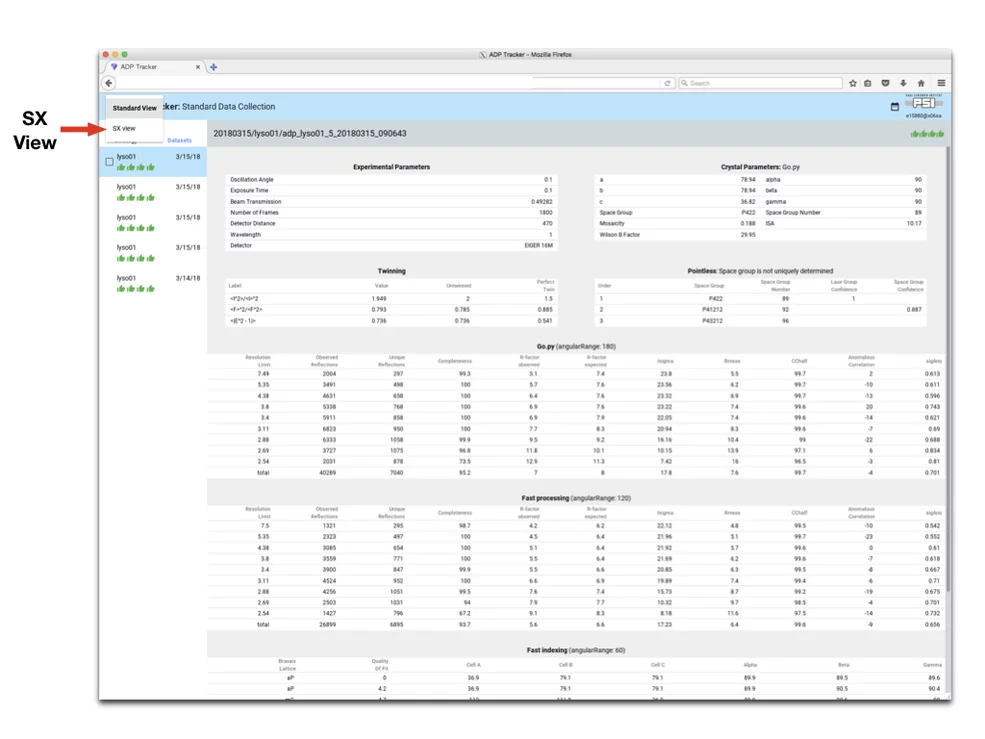The image size is (985, 739).
Task: Click Fast processing total reflections 26899
Action: click(x=328, y=625)
